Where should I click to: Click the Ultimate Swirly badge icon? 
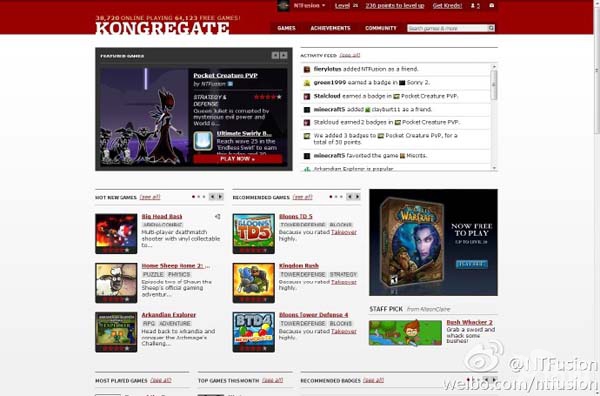coord(203,141)
